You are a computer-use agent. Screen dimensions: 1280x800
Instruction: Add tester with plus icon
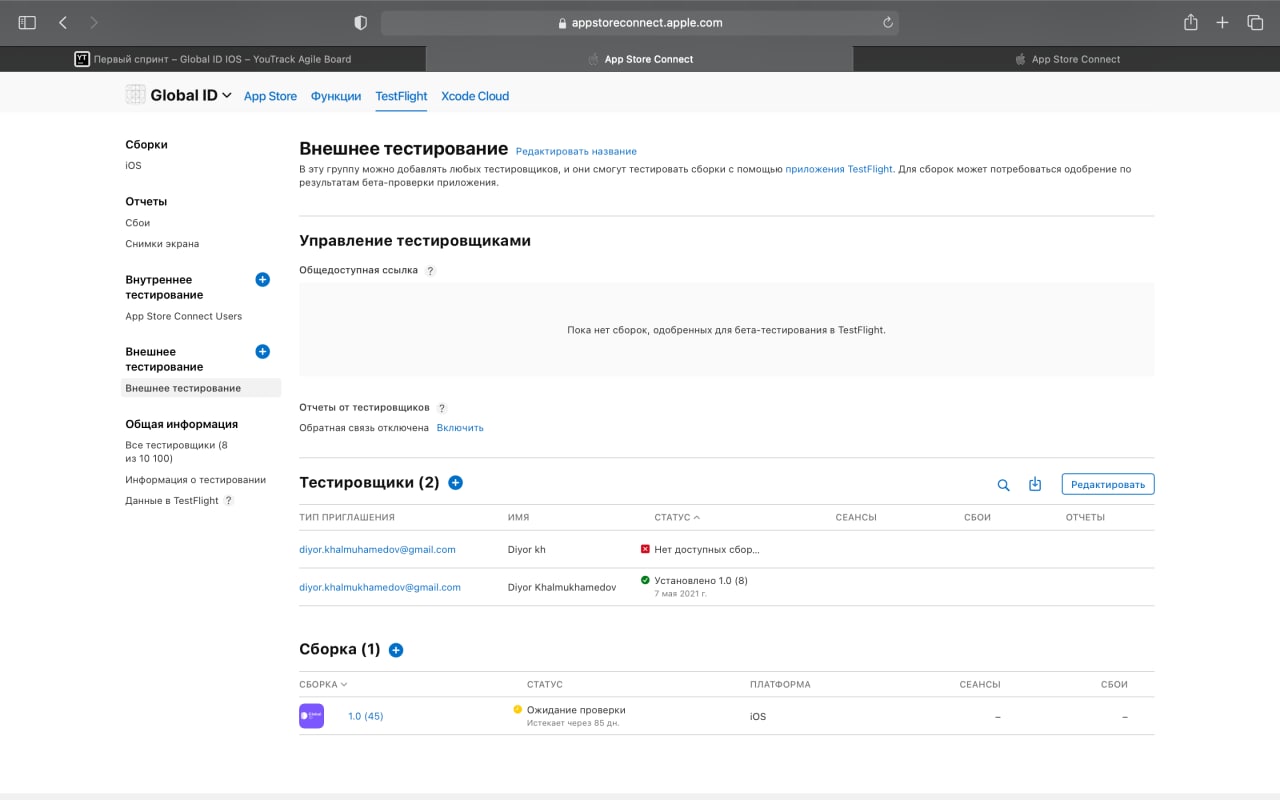coord(455,483)
